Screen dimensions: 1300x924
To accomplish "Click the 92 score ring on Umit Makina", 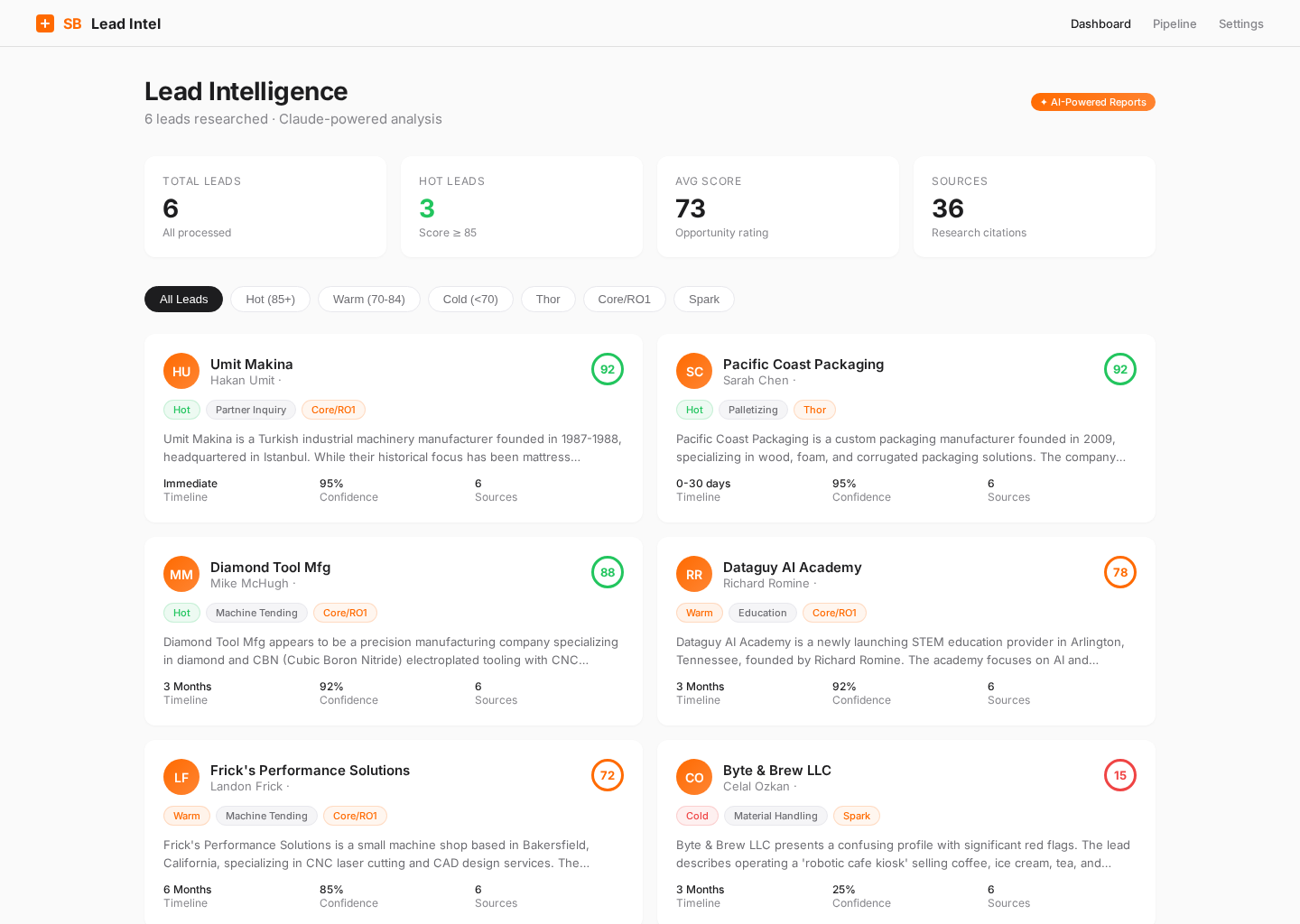I will pos(608,369).
